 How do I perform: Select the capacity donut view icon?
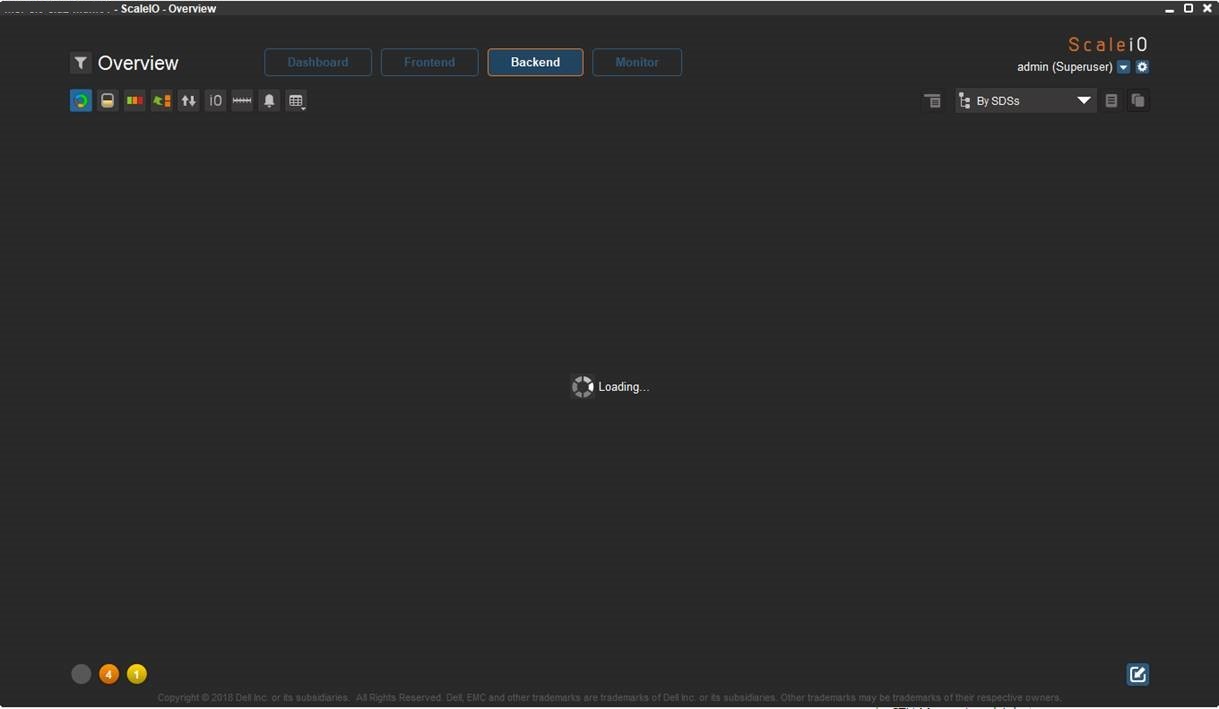(x=80, y=100)
